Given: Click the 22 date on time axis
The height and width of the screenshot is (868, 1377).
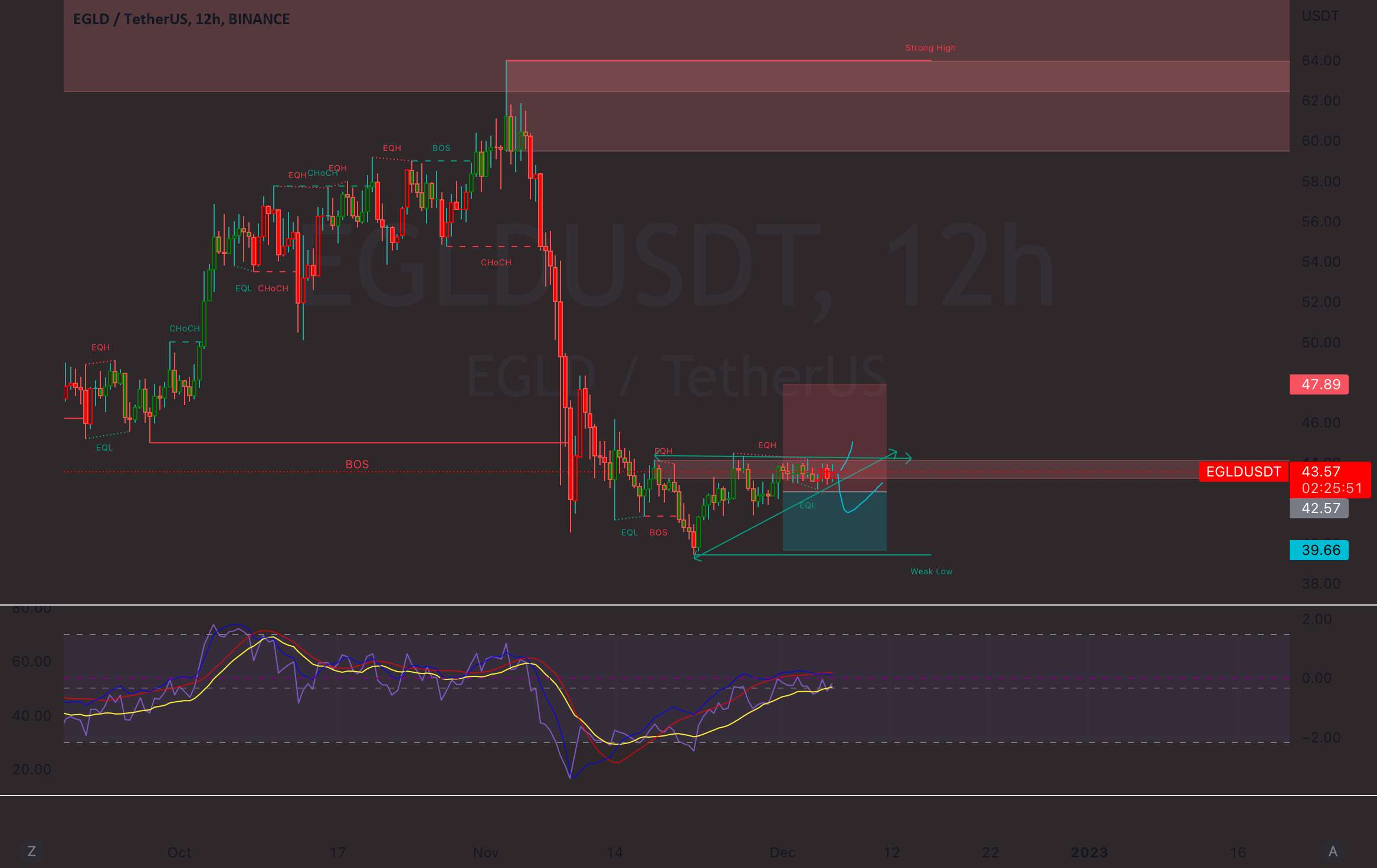Looking at the screenshot, I should pyautogui.click(x=991, y=853).
